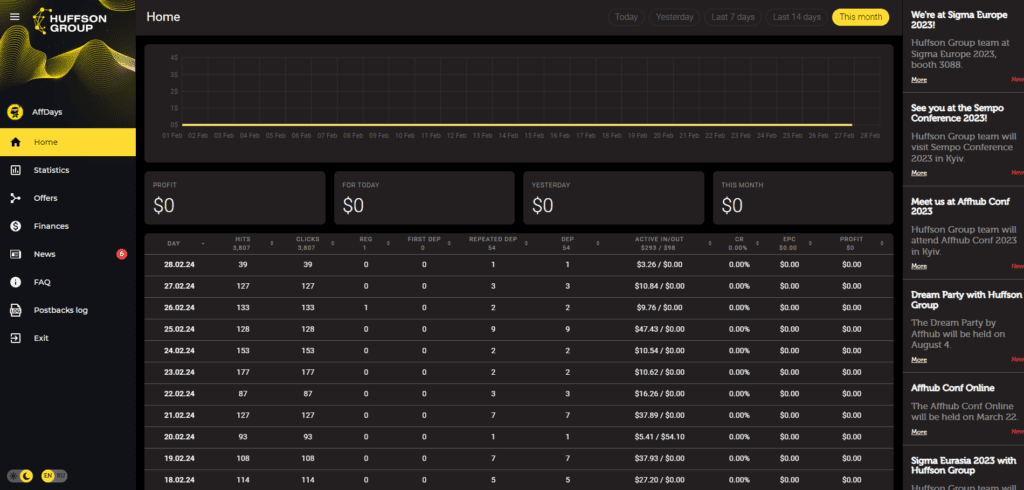Open Postbacks log in sidebar
Screen dimensions: 1024x490
pos(68,310)
